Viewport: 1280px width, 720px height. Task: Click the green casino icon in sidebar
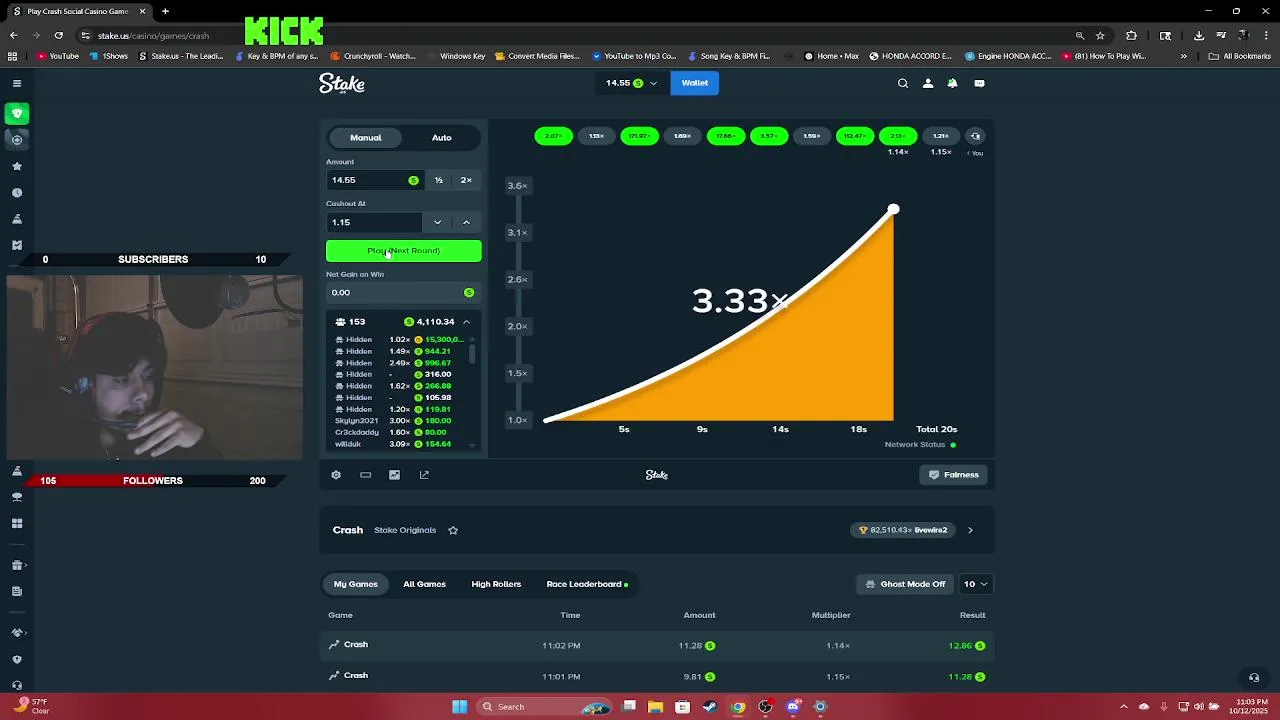pos(17,113)
